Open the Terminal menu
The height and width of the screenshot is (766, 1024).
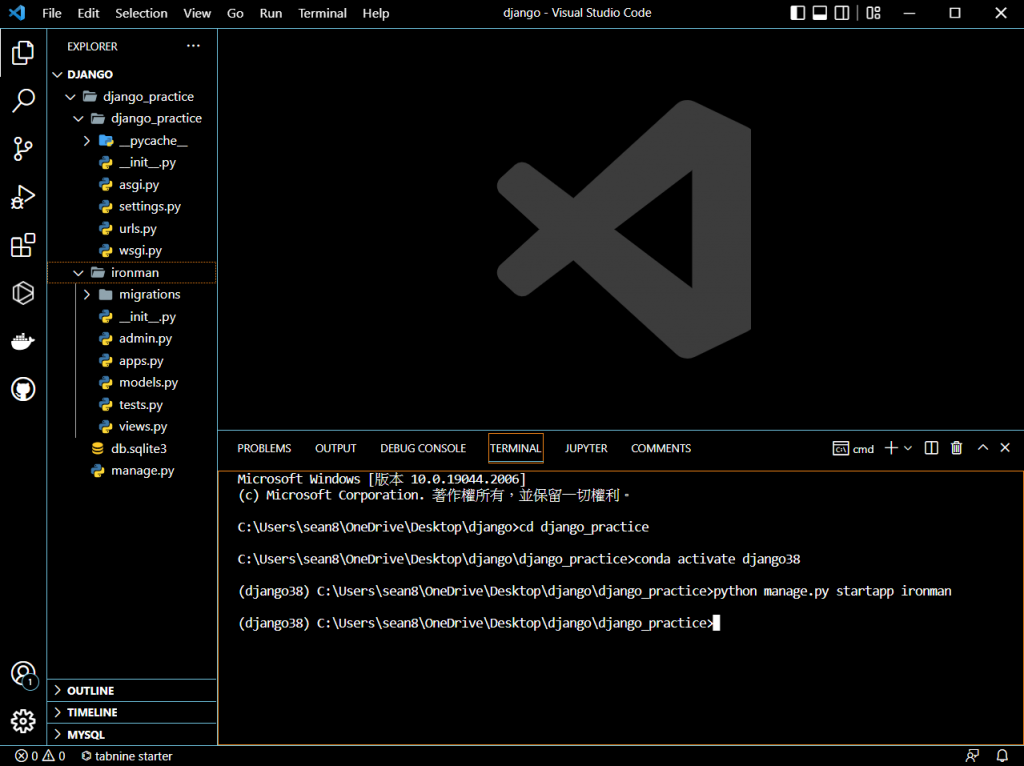(322, 13)
